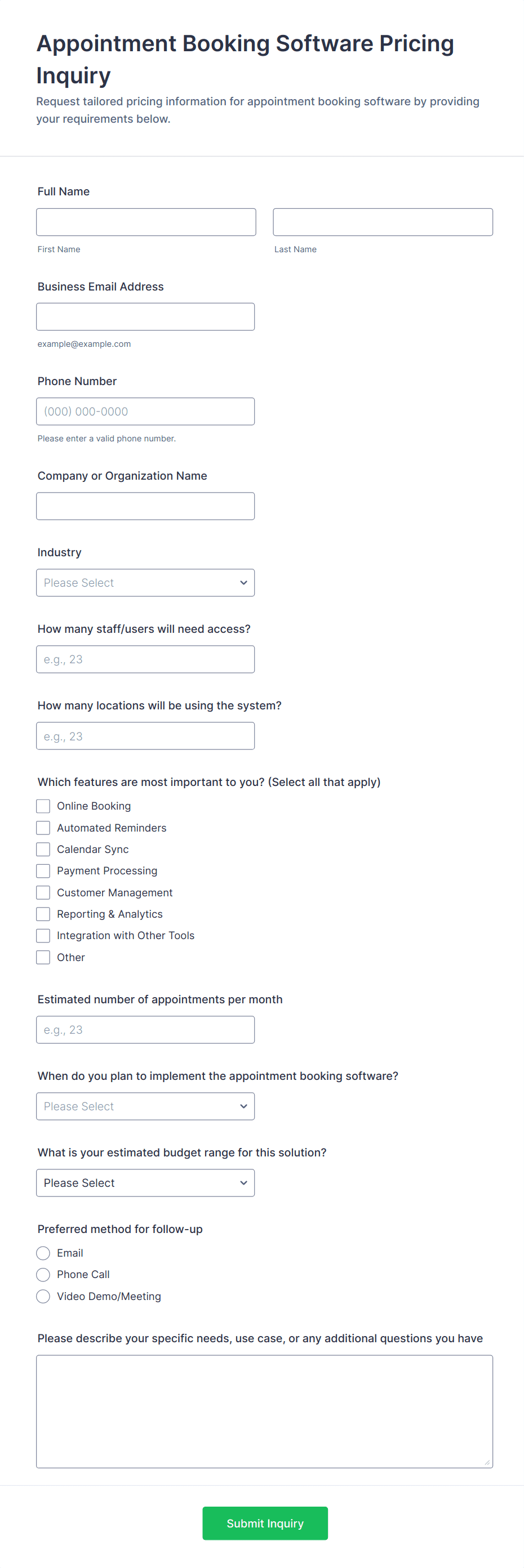524x1568 pixels.
Task: Click the staff/users count input
Action: tap(145, 659)
